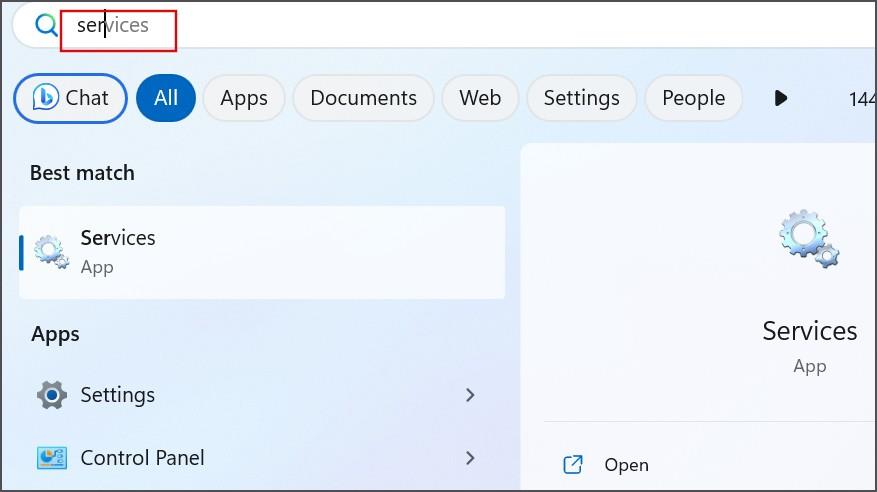Open Bing Chat filter
This screenshot has width=877, height=492.
[70, 98]
